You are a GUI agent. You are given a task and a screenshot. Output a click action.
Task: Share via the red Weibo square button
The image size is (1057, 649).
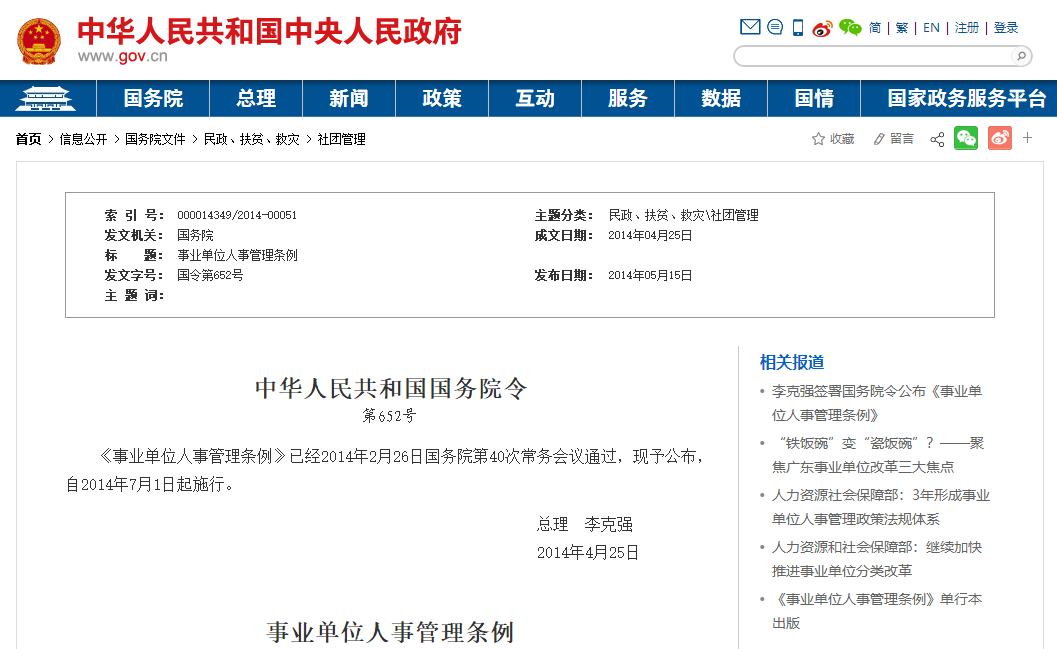[1000, 138]
